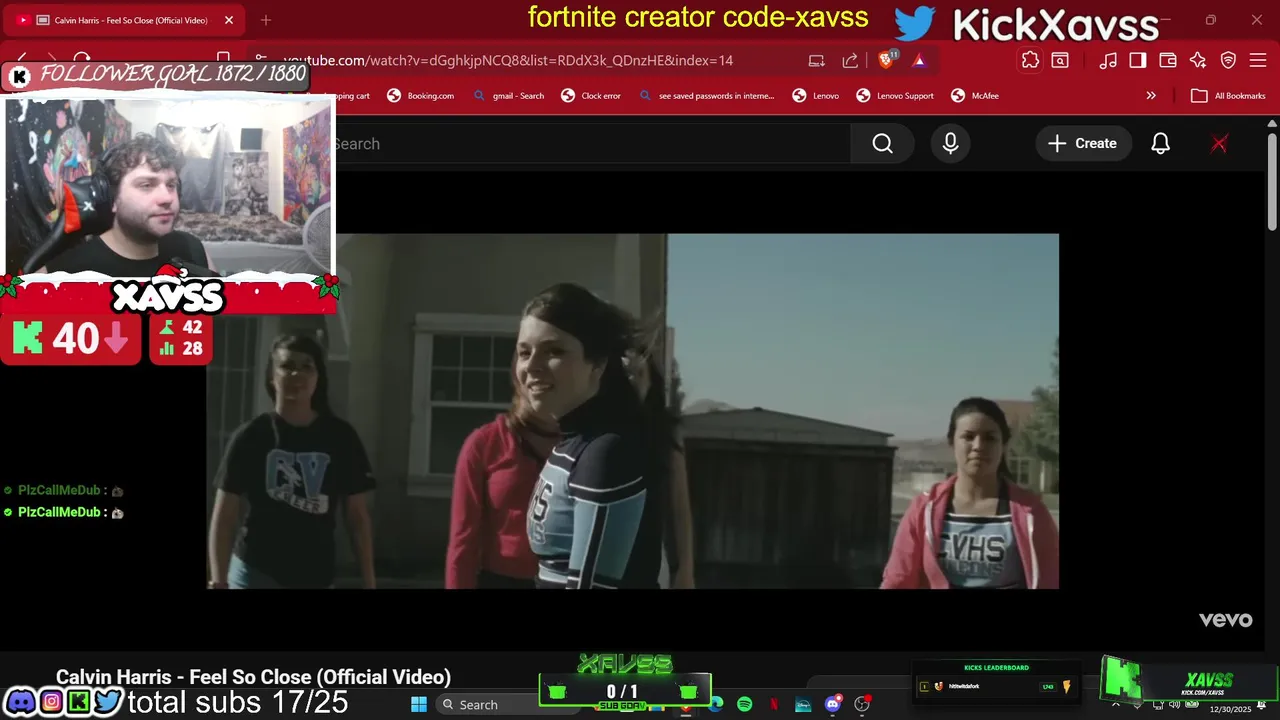Open Spotify from the taskbar
Viewport: 1280px width, 720px height.
pos(744,705)
